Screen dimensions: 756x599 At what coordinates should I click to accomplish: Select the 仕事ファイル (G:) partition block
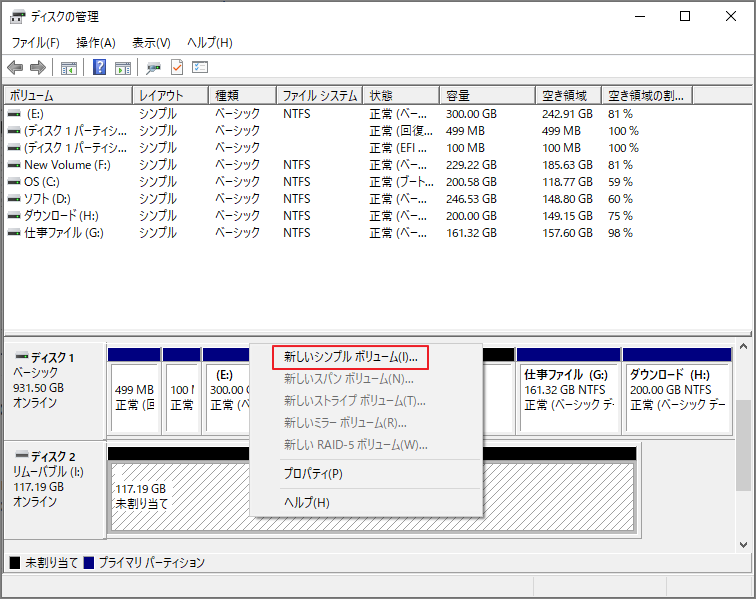tap(568, 390)
